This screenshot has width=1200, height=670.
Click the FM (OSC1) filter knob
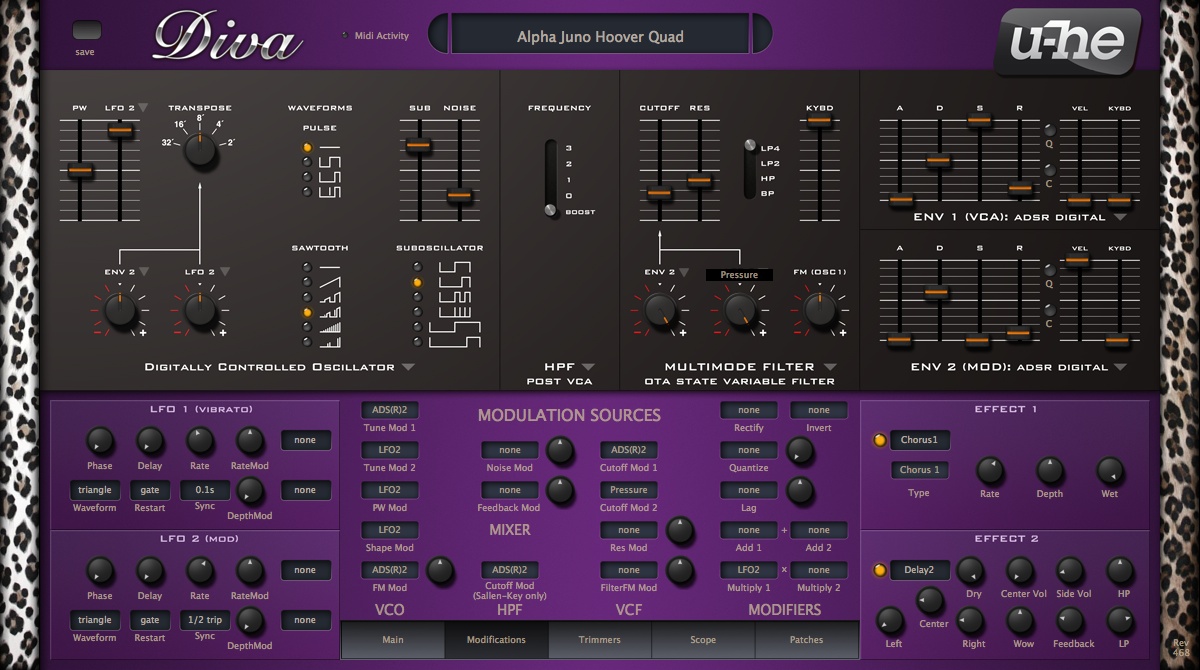point(819,311)
